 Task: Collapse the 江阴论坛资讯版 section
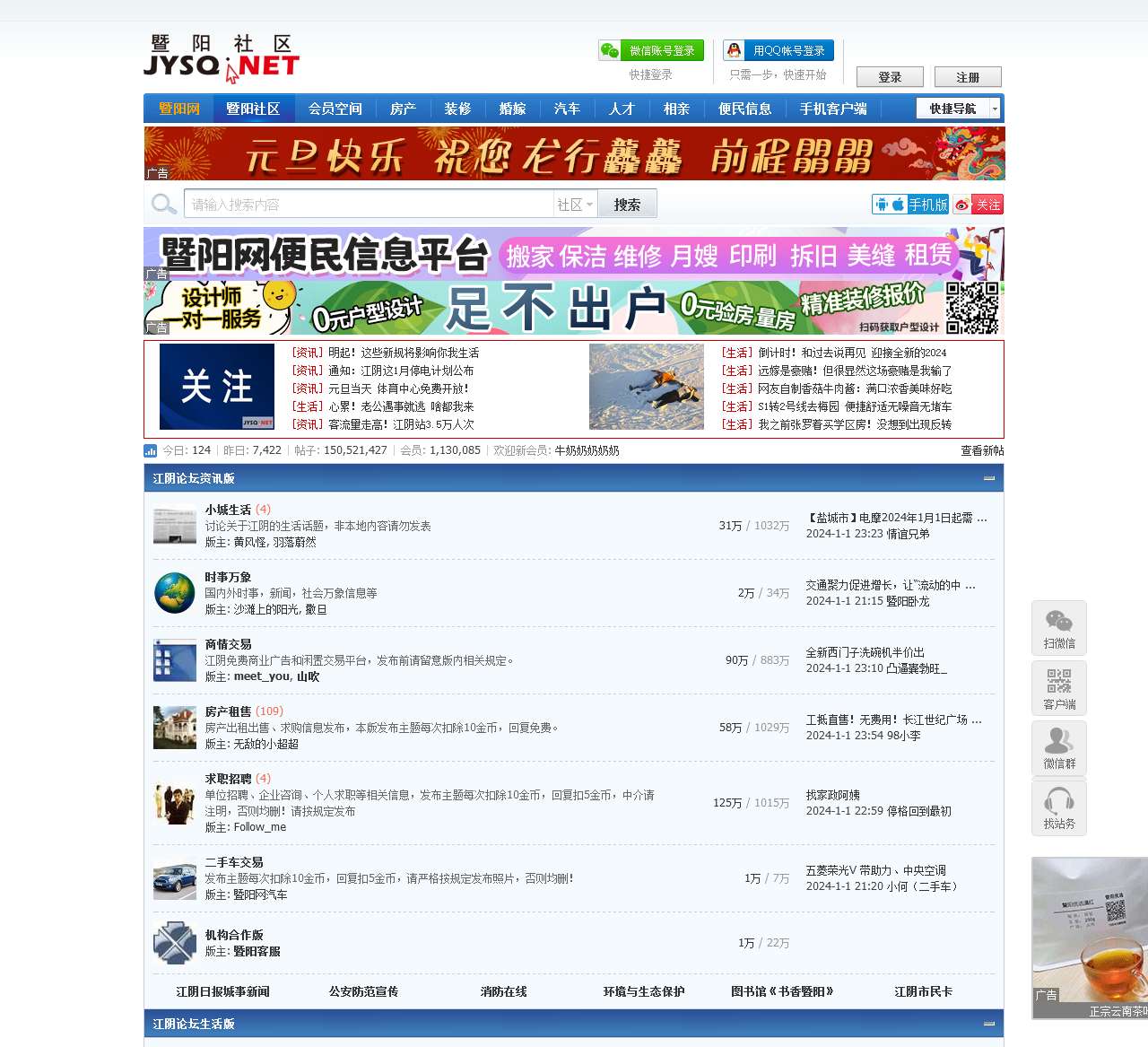click(989, 478)
